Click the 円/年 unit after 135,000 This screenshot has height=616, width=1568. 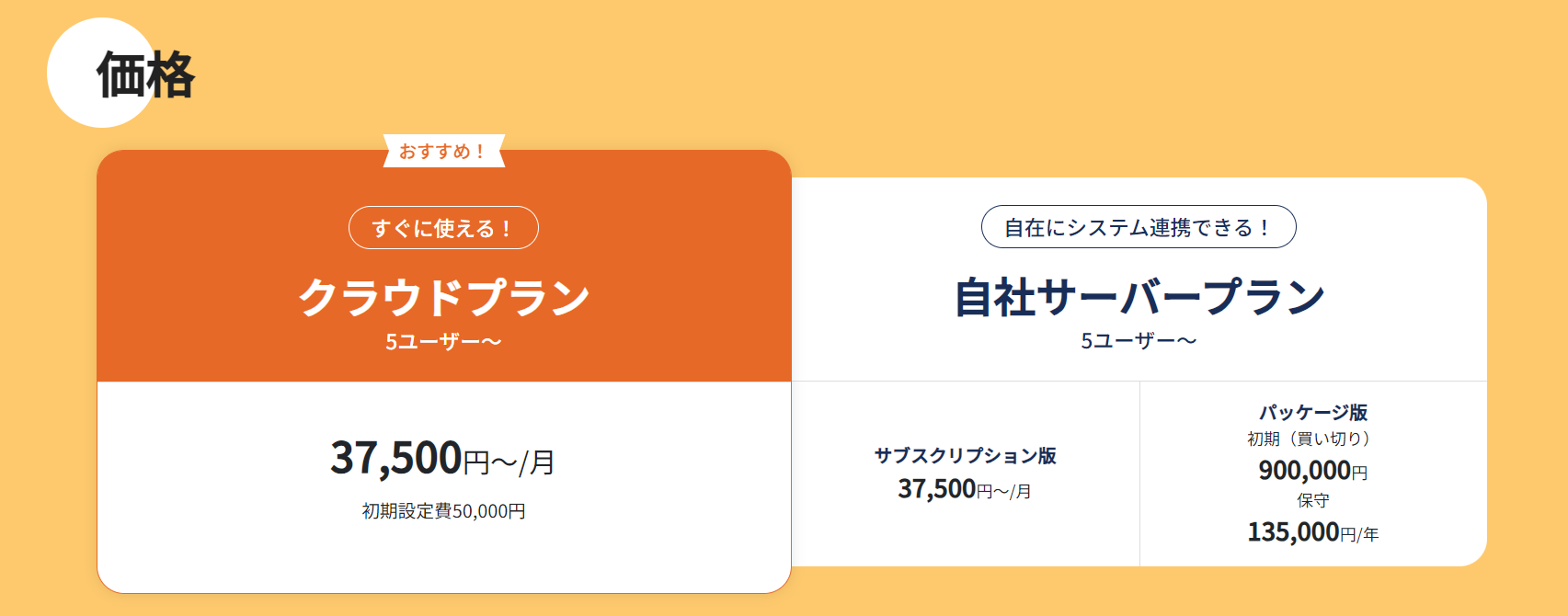(x=1359, y=535)
